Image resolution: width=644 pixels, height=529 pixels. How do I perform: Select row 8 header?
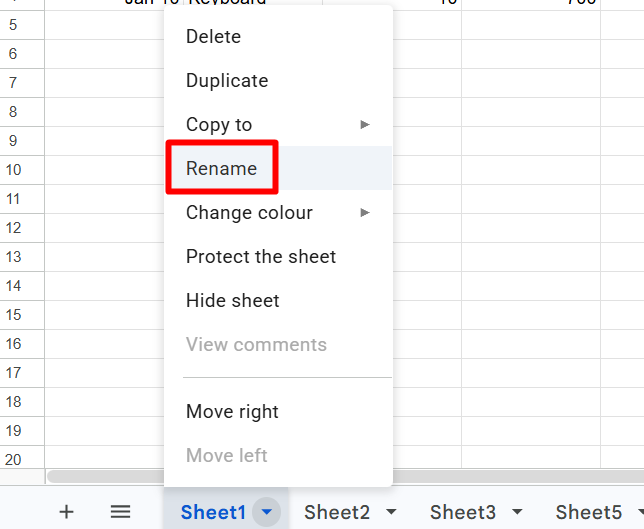point(22,112)
